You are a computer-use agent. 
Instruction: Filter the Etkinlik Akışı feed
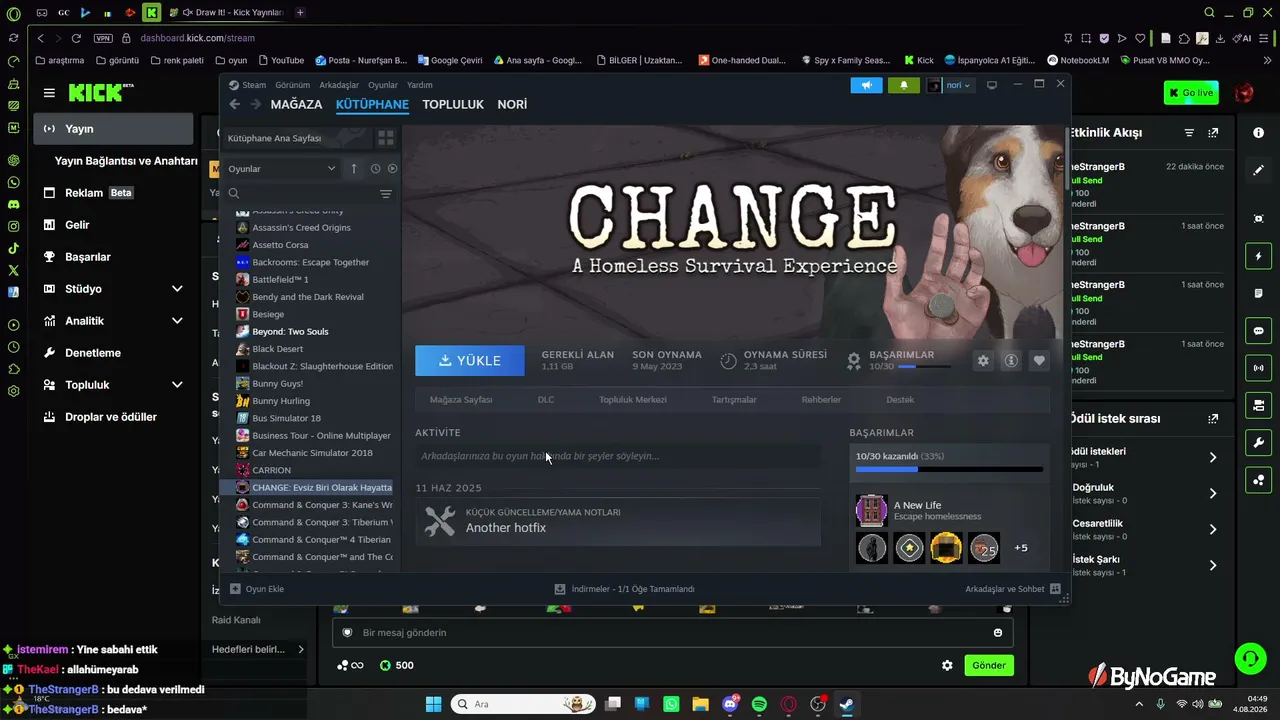tap(1189, 133)
